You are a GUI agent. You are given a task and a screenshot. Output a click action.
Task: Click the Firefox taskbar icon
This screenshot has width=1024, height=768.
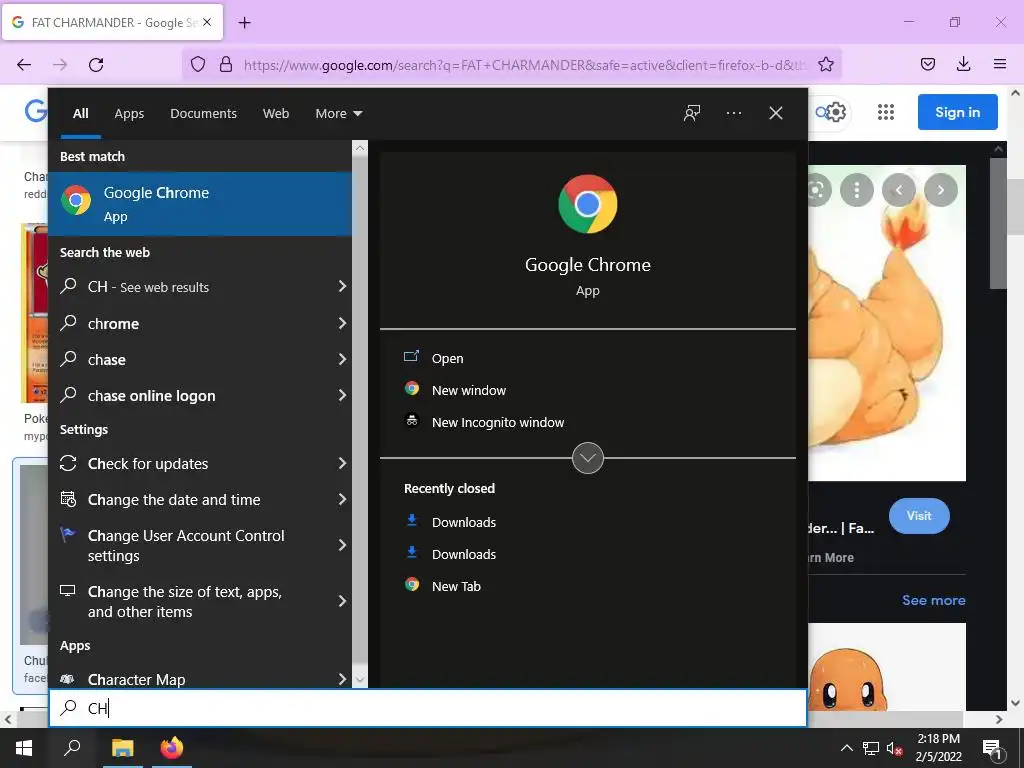[172, 748]
